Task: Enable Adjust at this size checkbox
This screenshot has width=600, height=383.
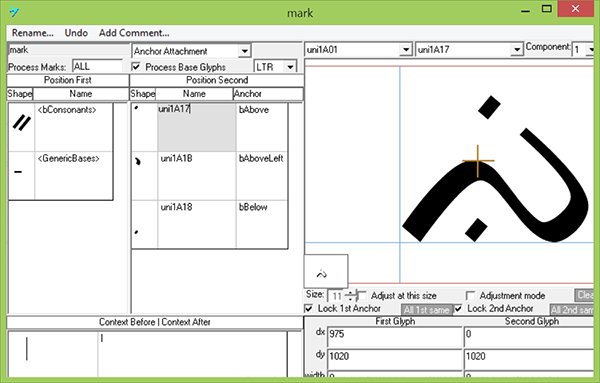Action: pyautogui.click(x=362, y=296)
